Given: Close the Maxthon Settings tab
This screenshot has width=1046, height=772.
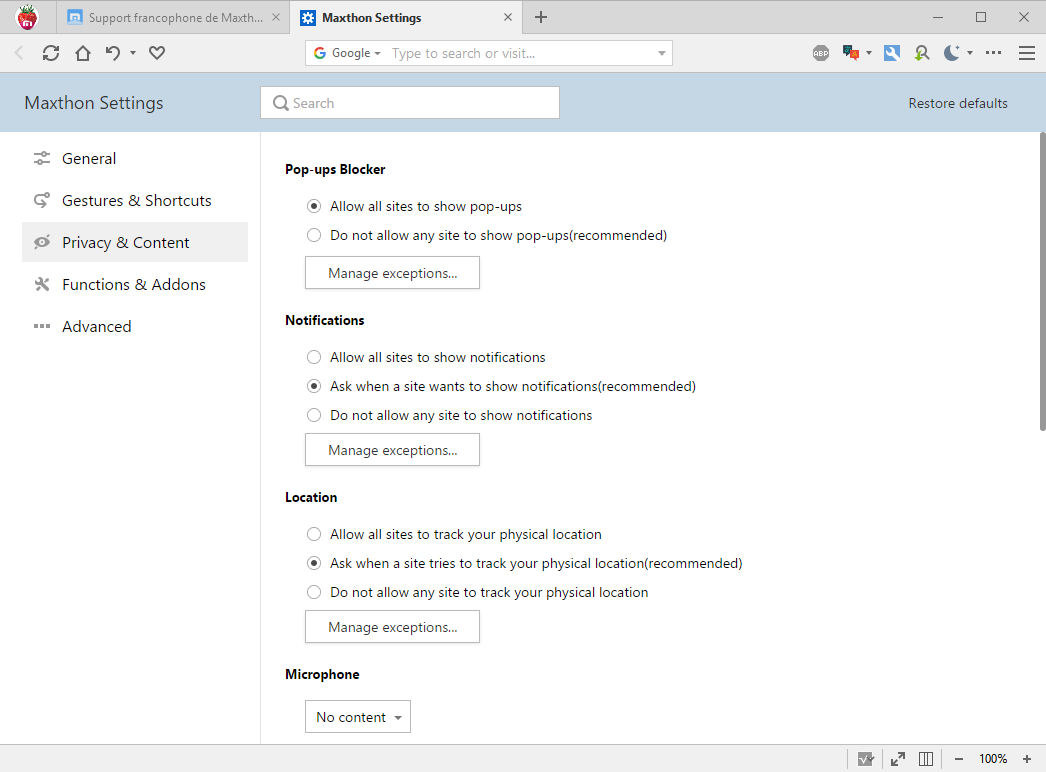Looking at the screenshot, I should (508, 17).
